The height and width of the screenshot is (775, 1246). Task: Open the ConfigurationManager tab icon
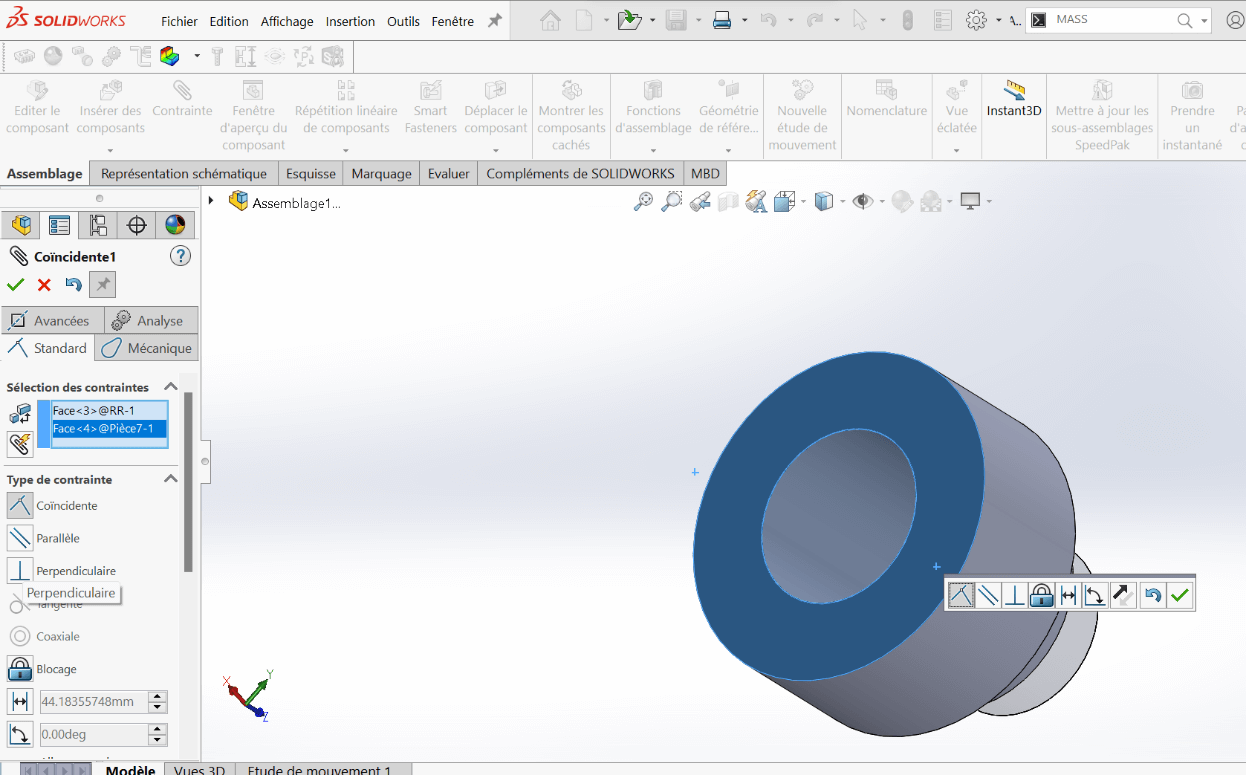(98, 225)
